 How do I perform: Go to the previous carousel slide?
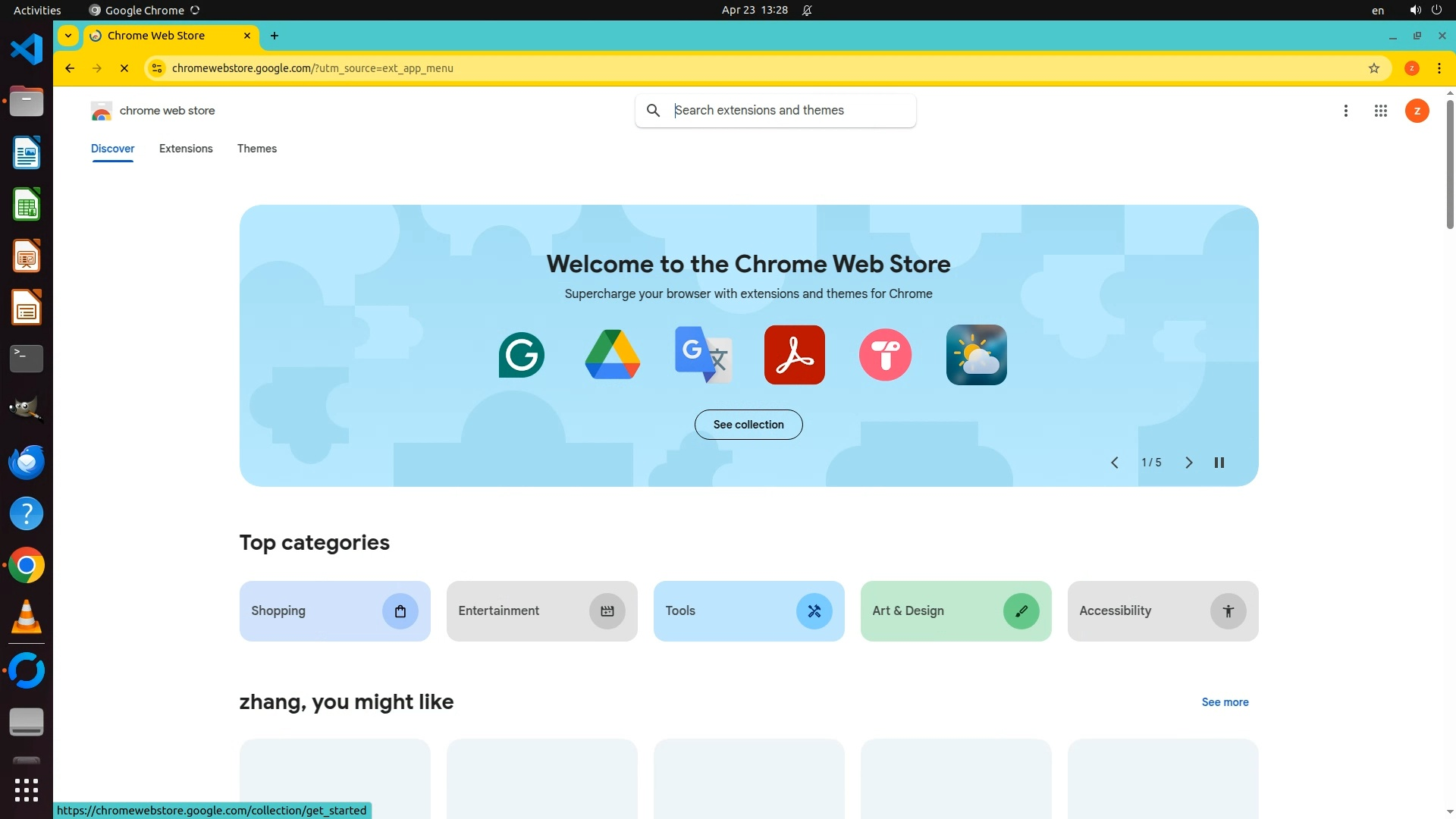pyautogui.click(x=1114, y=463)
